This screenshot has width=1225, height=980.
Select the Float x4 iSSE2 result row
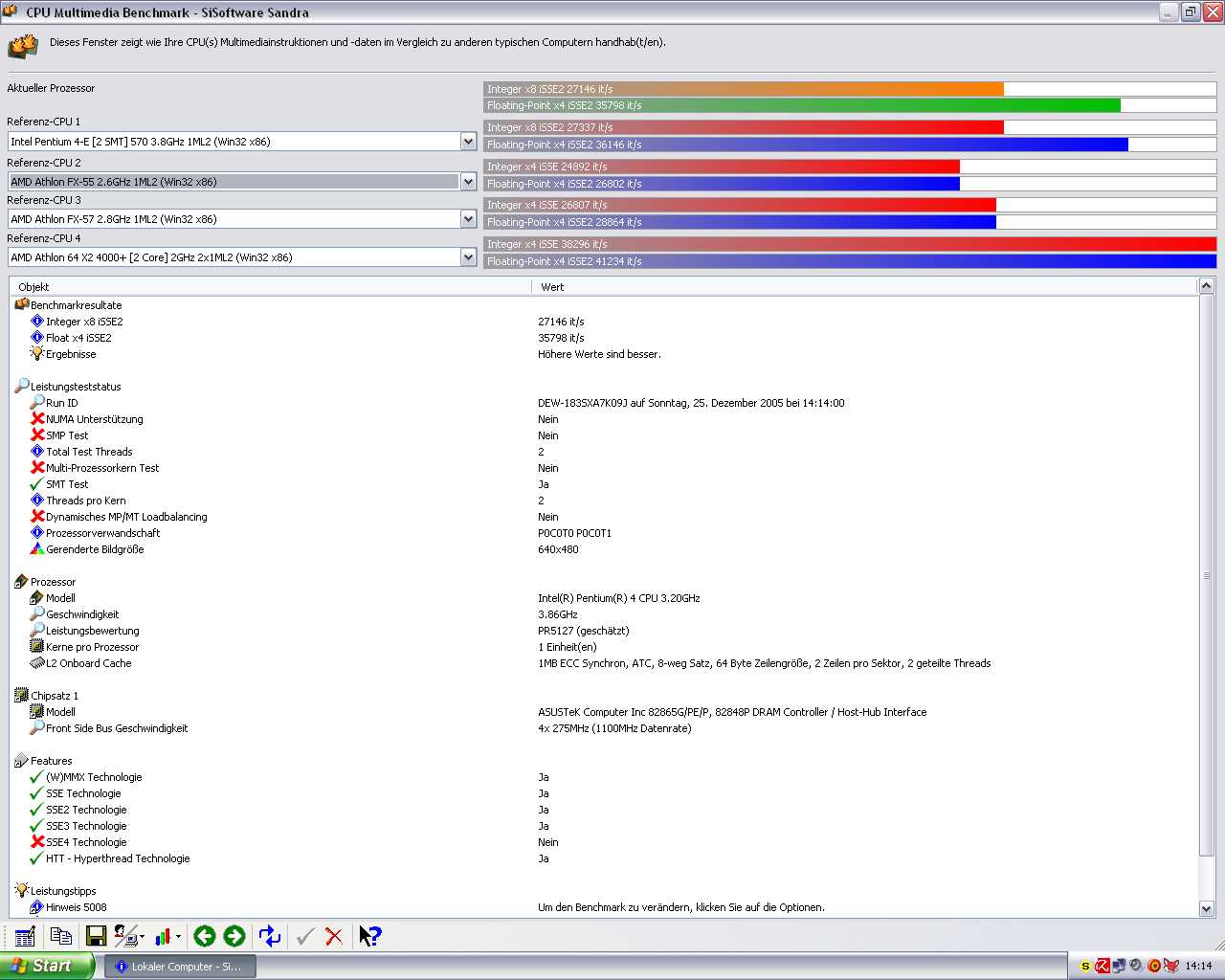(604, 338)
